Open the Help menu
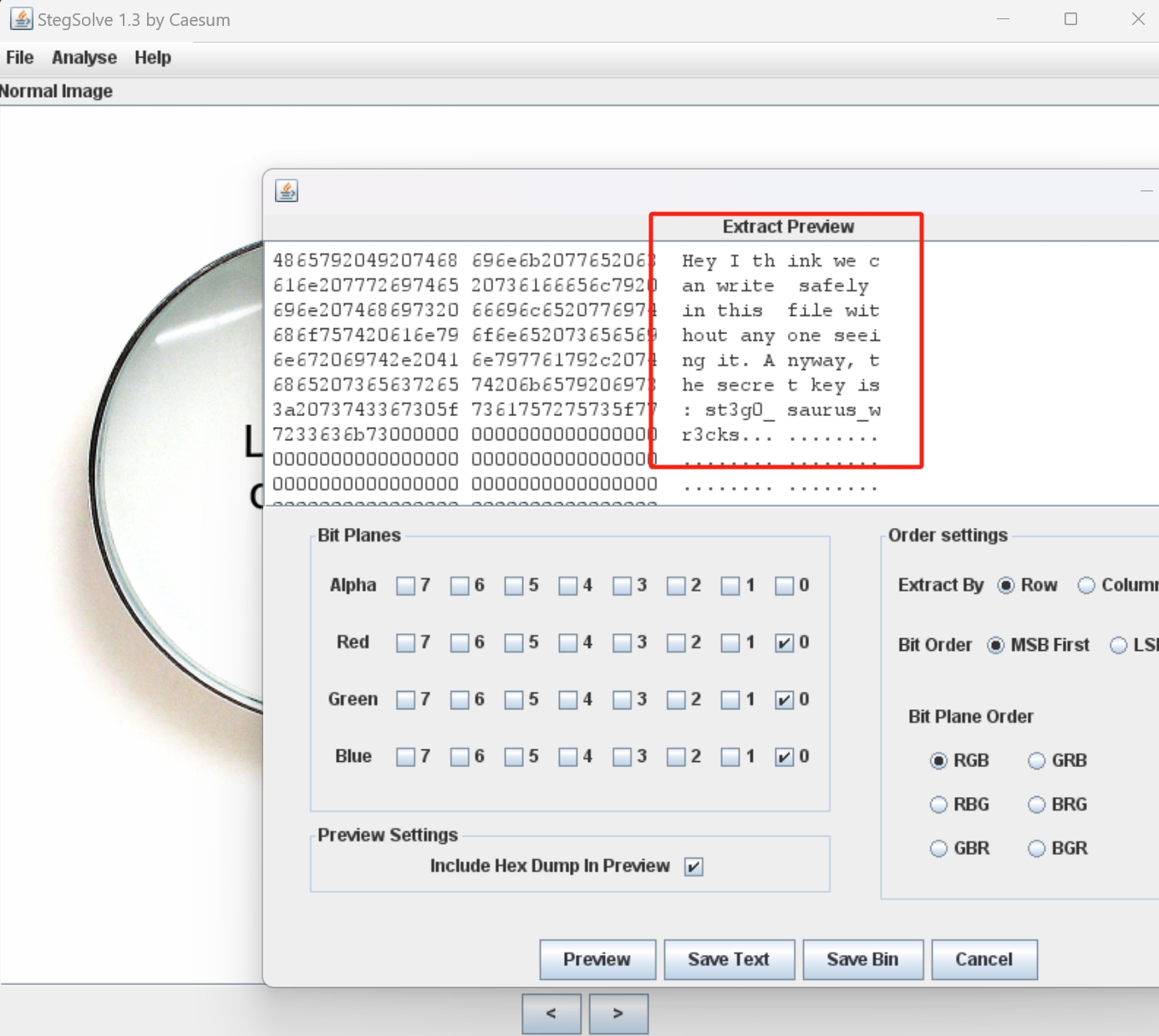This screenshot has width=1159, height=1036. (x=153, y=58)
